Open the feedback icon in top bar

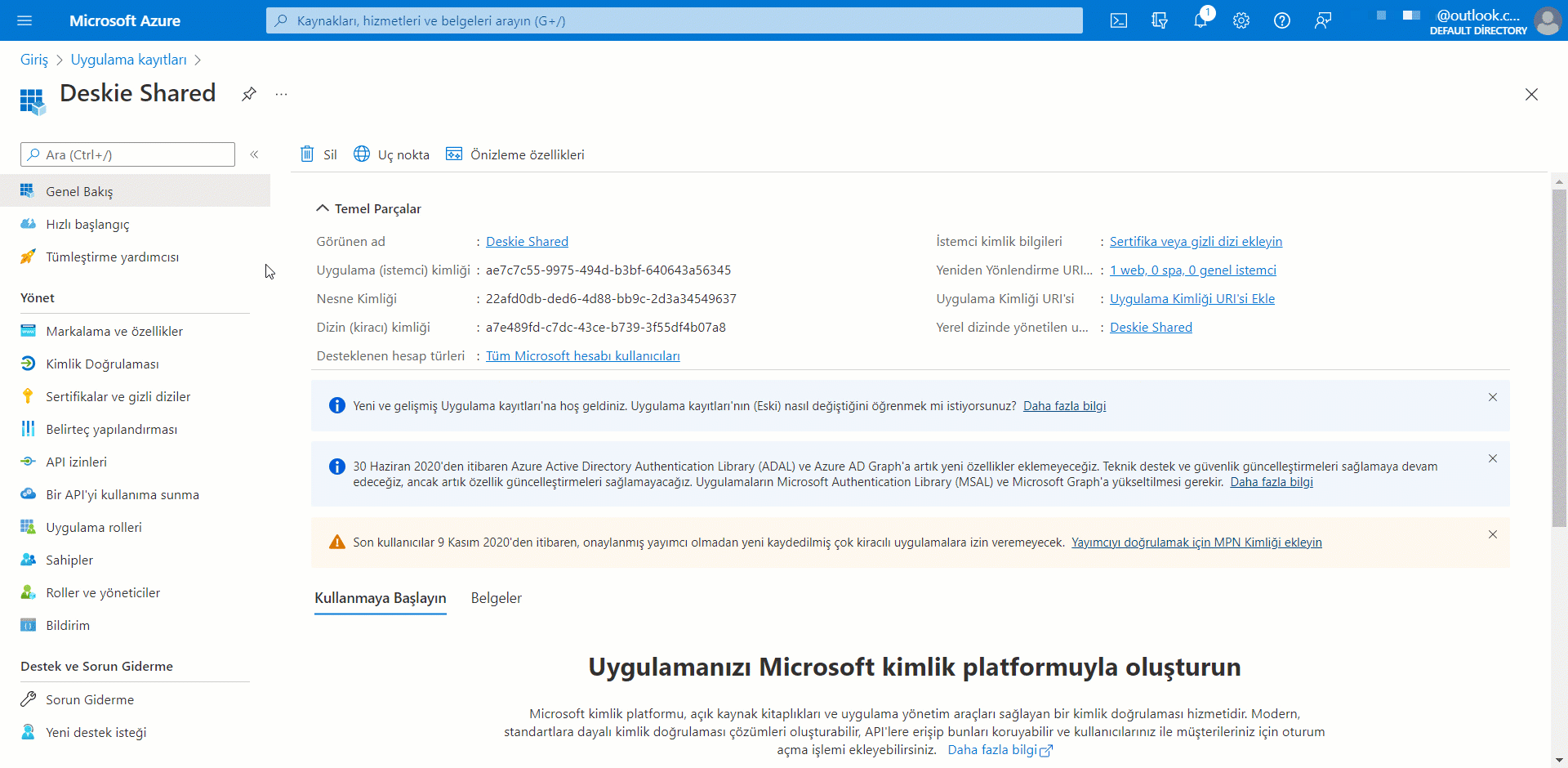click(x=1323, y=20)
